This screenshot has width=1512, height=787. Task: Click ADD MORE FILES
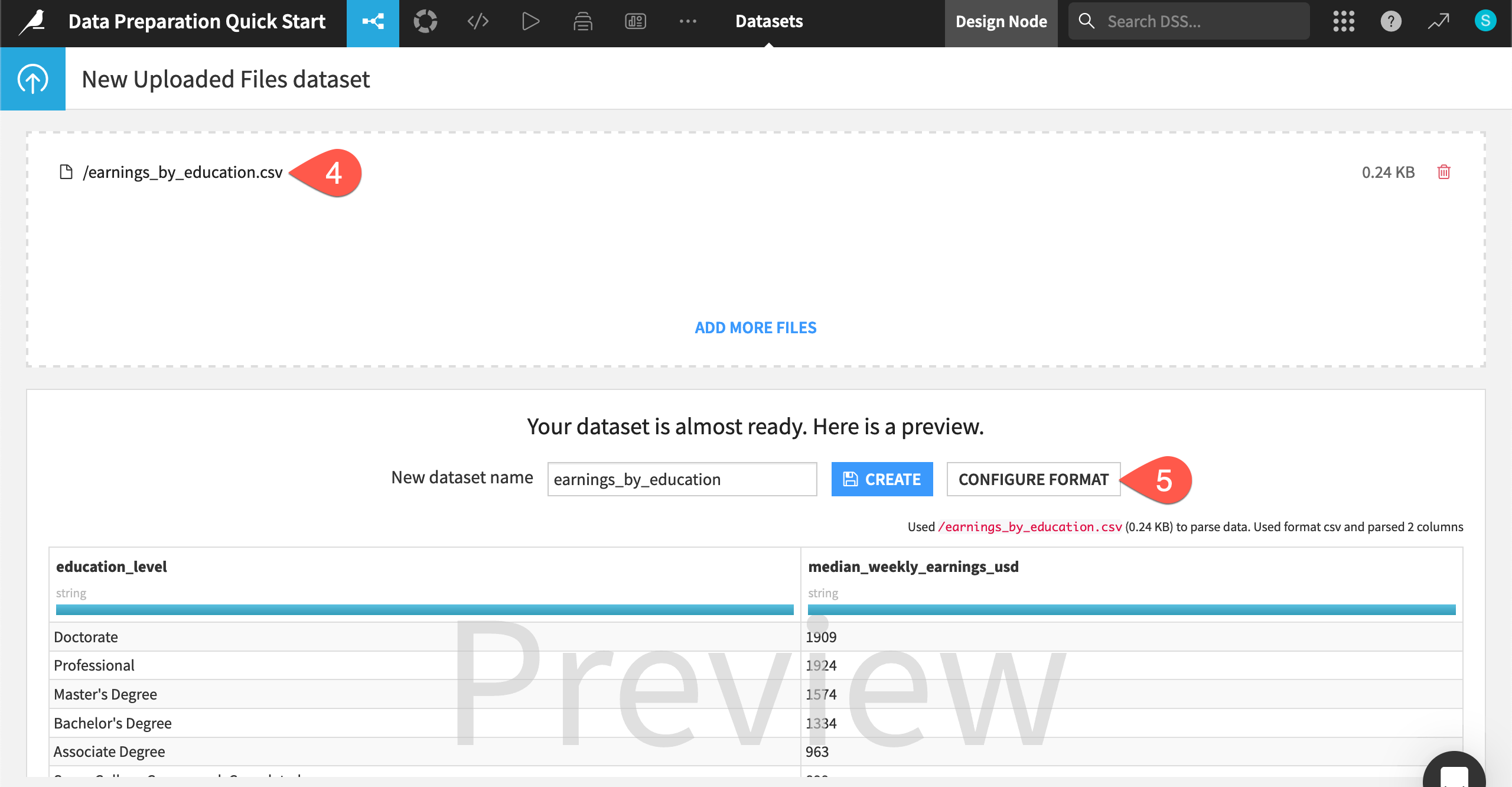point(755,327)
